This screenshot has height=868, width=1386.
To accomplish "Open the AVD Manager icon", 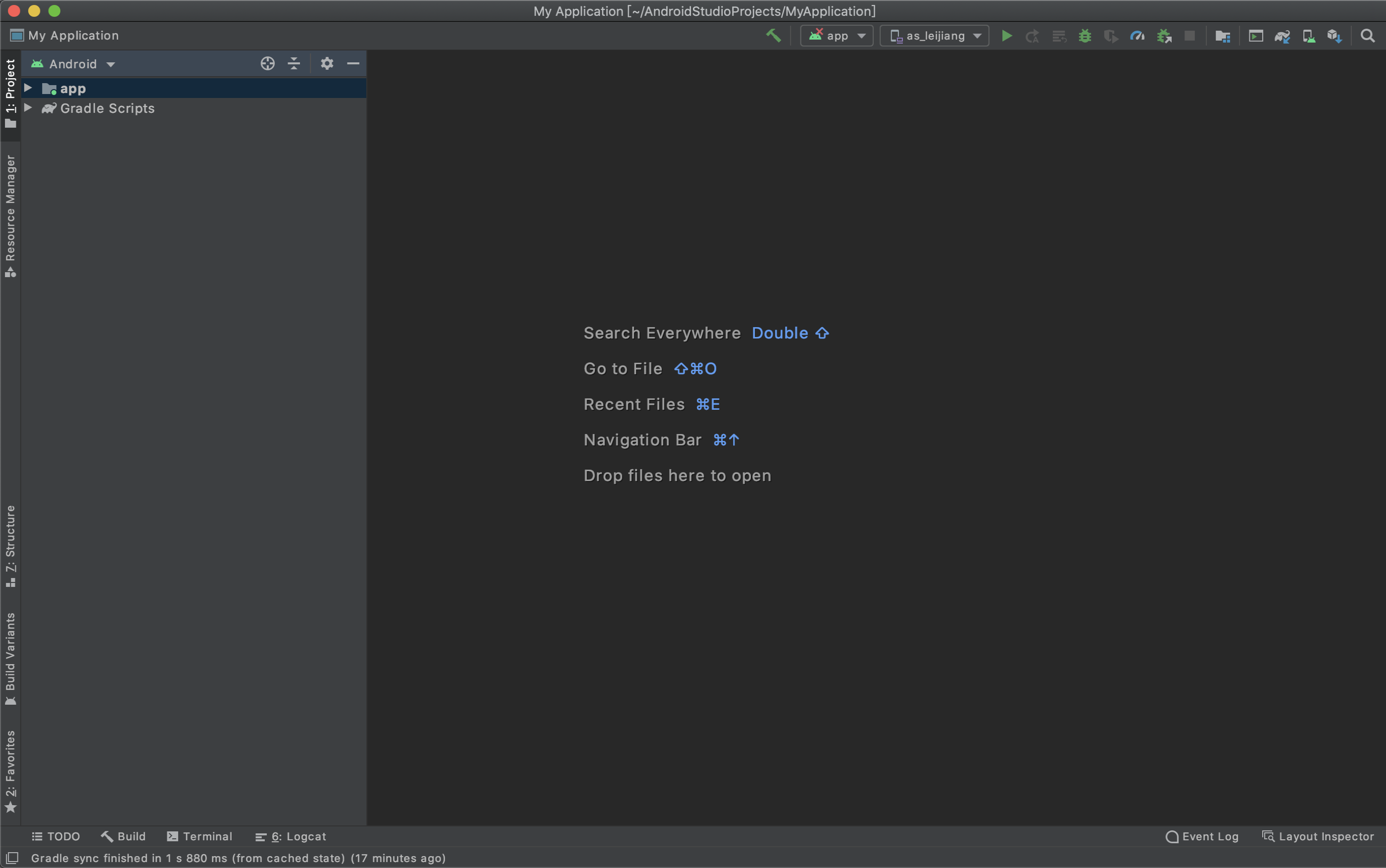I will (1308, 36).
